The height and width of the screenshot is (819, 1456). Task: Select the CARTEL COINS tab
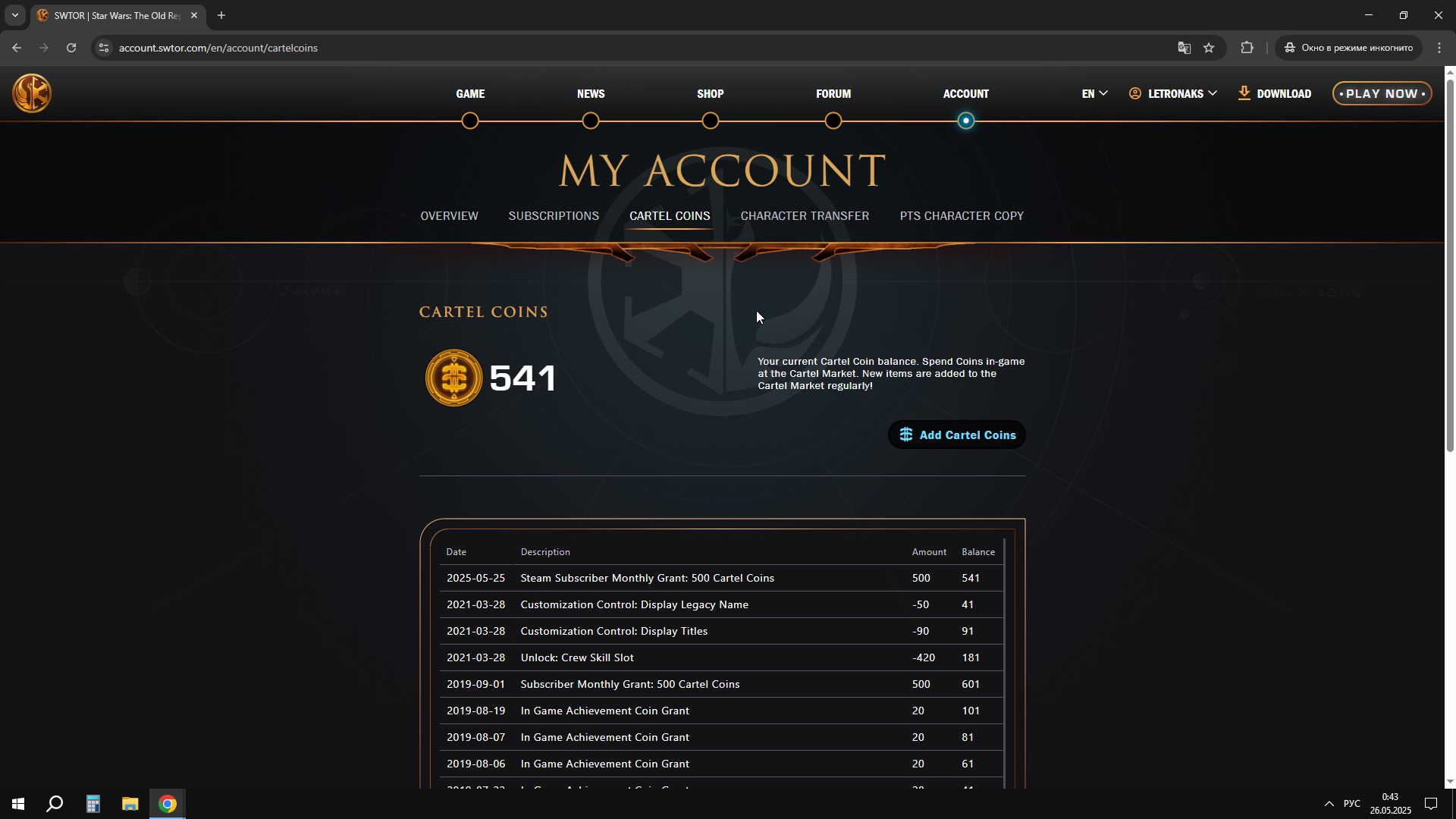pos(670,216)
